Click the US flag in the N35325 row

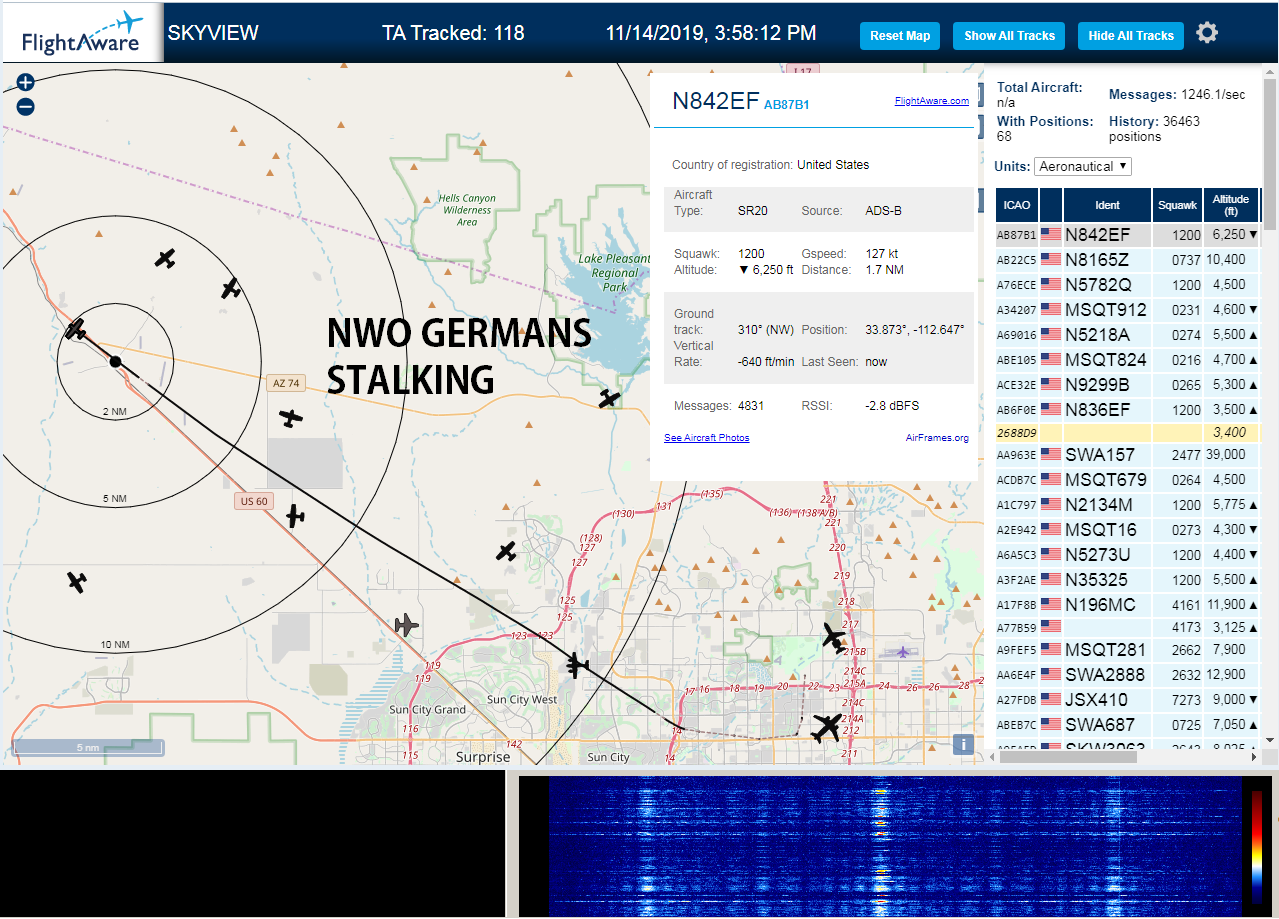click(x=1051, y=580)
